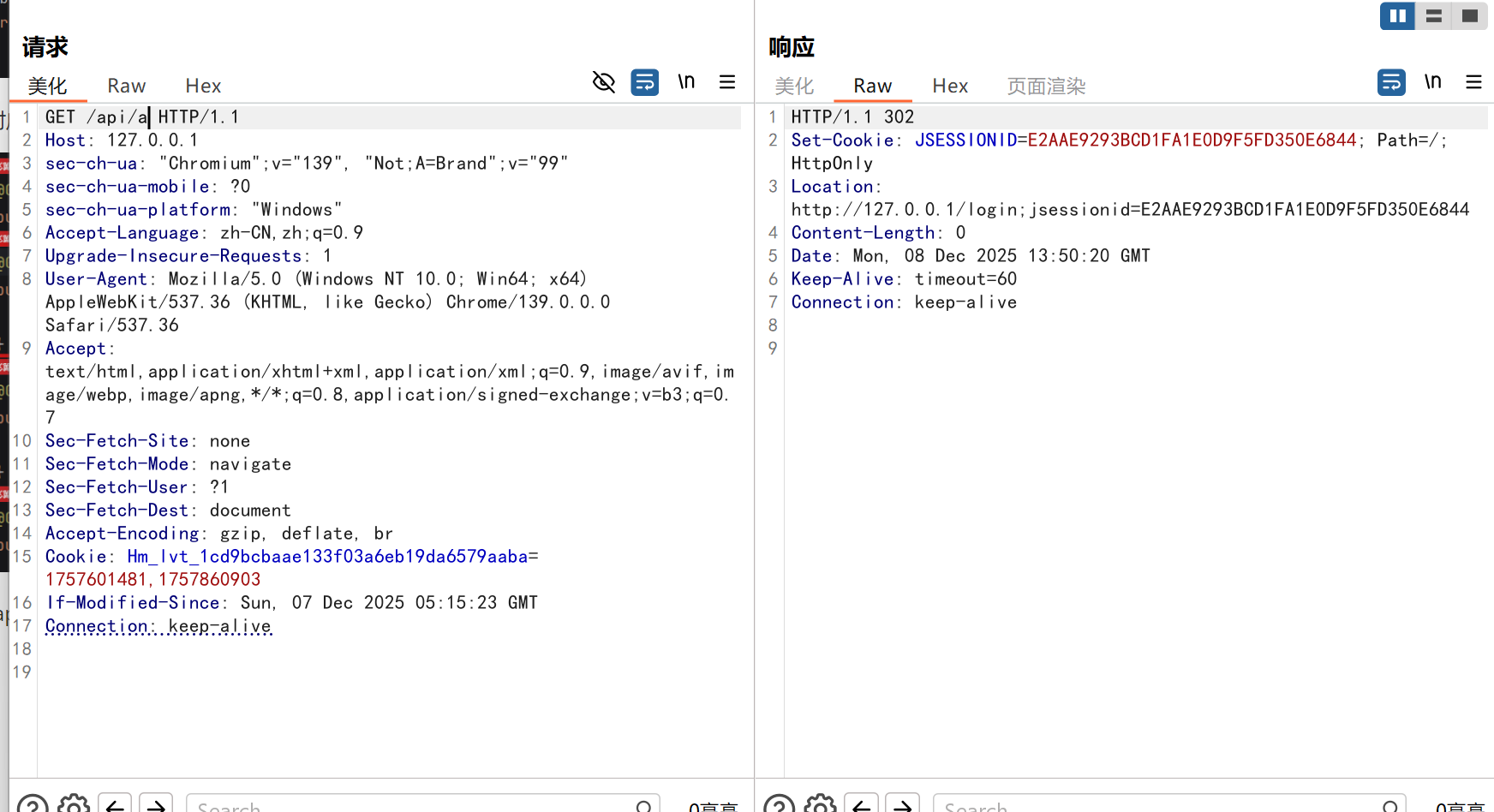
Task: Click the Sec-Fetch-Dest: document line
Action: click(x=168, y=510)
